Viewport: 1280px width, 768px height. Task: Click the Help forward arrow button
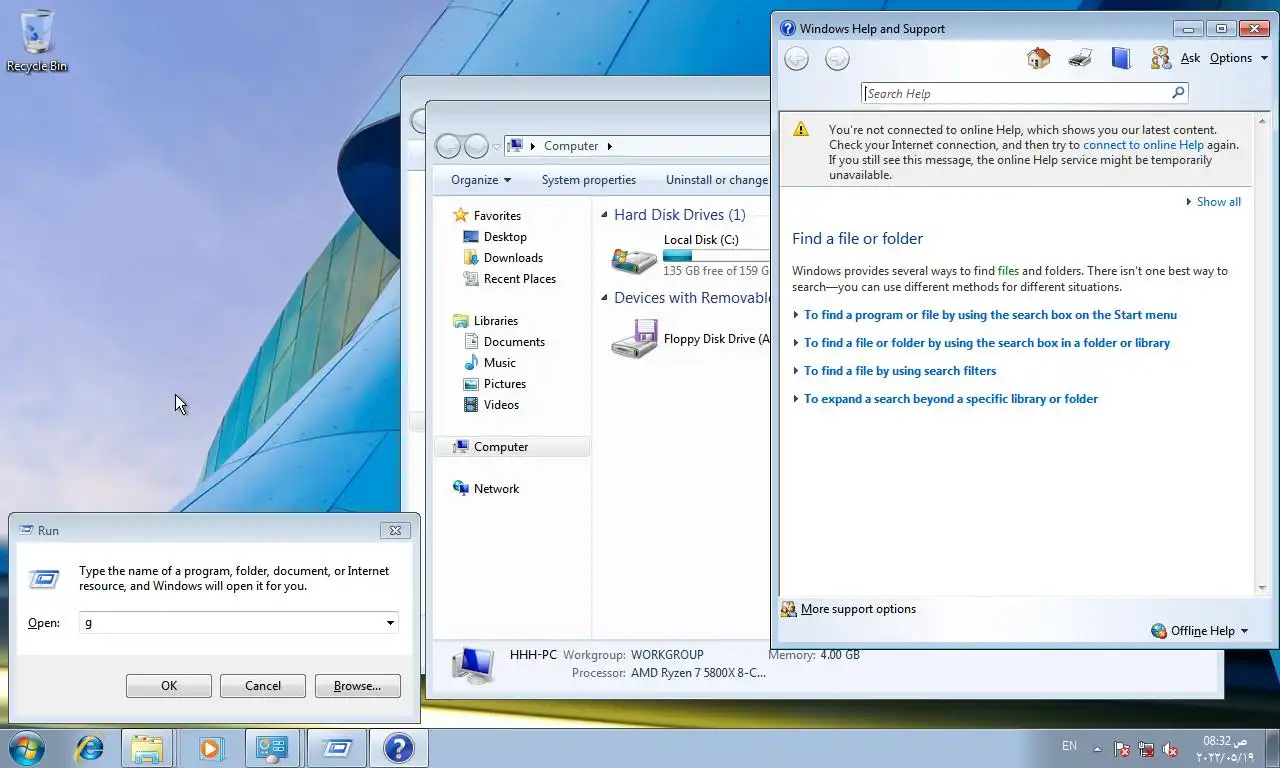click(837, 59)
